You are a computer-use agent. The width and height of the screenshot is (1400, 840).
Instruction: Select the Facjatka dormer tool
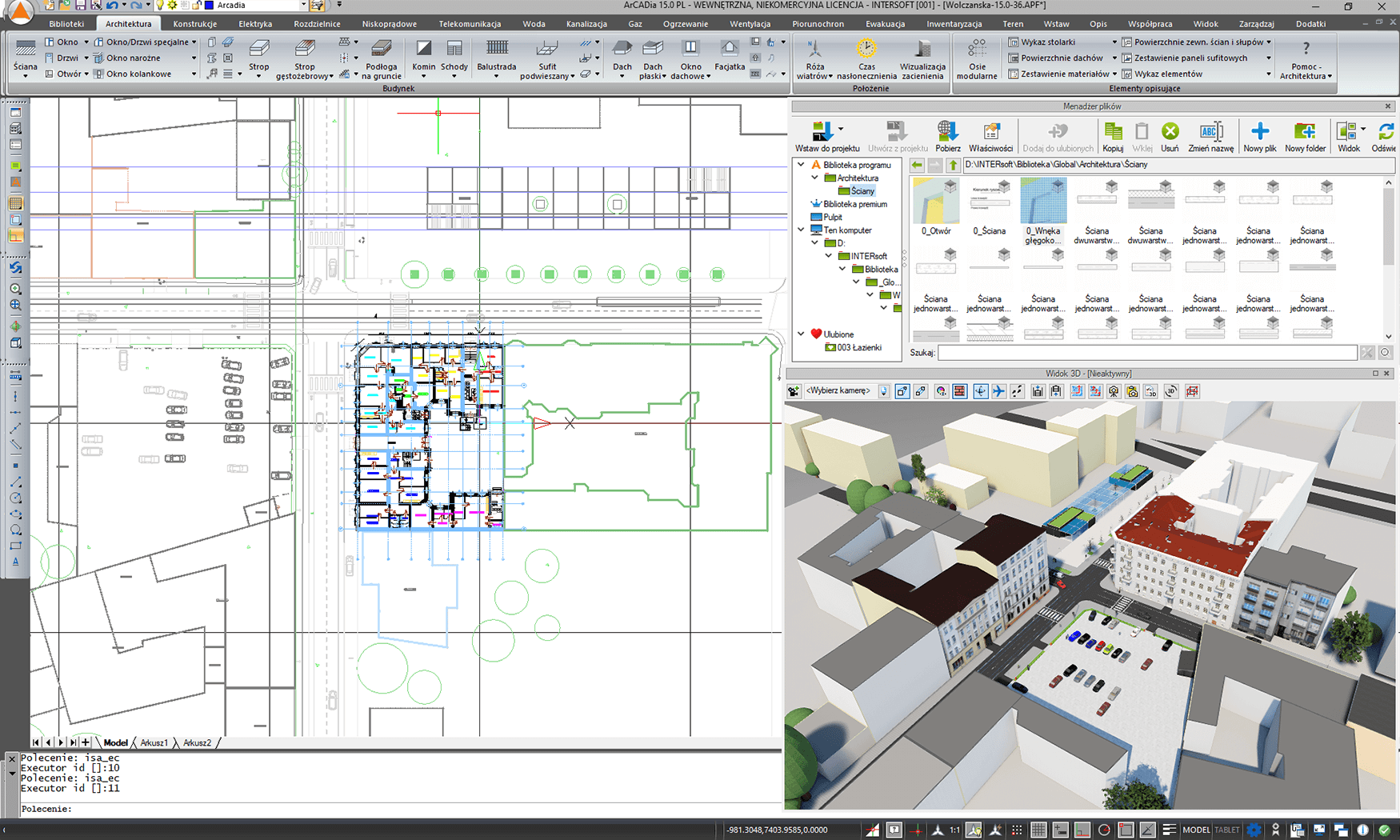pos(730,54)
